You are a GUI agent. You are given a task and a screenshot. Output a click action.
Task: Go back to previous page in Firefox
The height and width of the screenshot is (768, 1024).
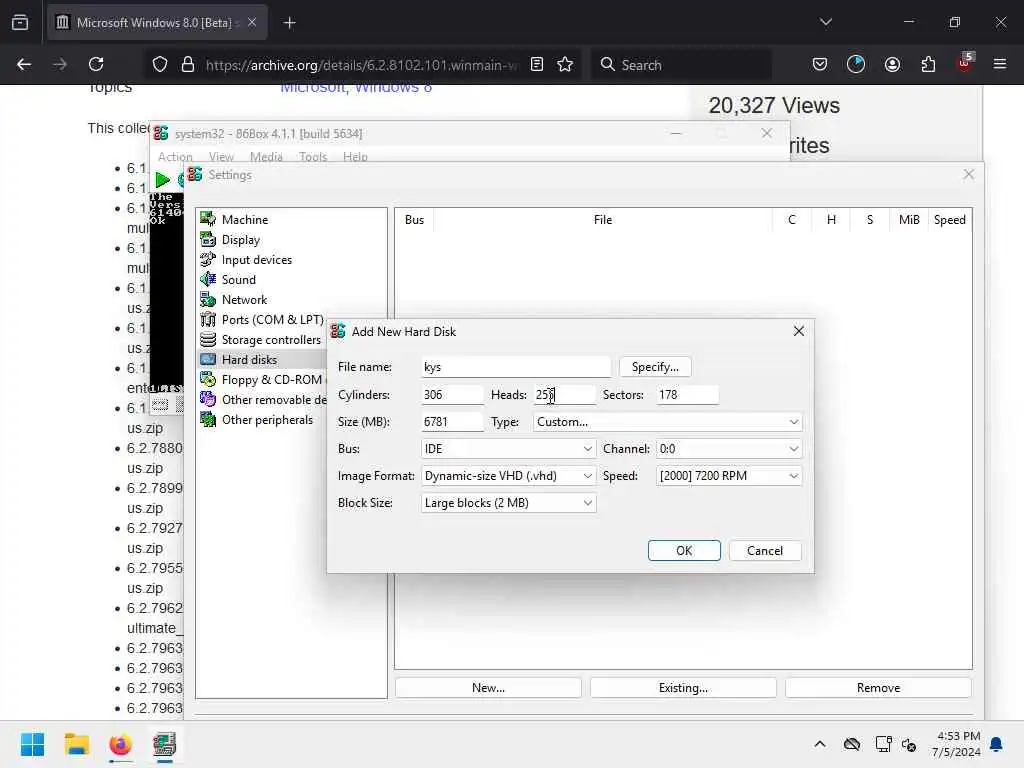tap(24, 64)
